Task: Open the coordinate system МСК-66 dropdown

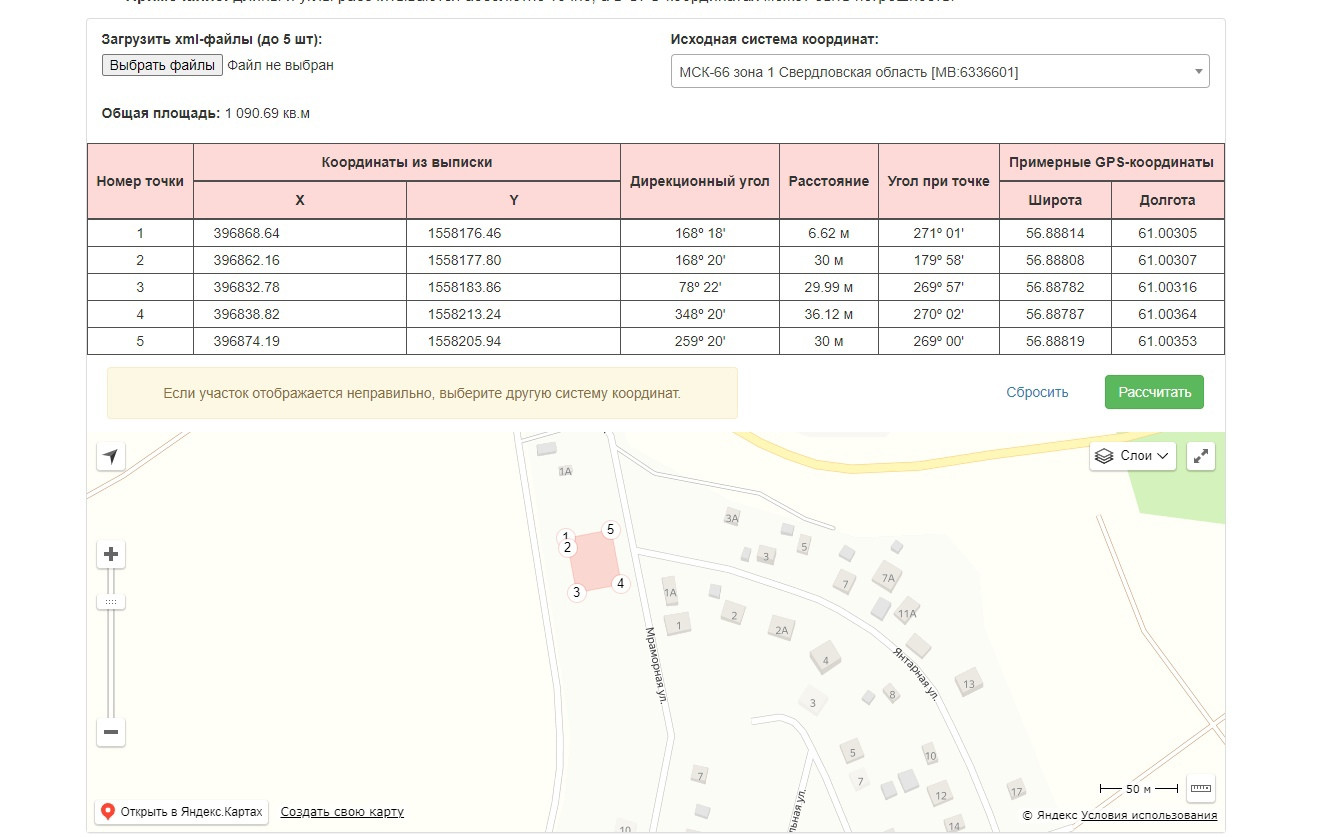Action: pos(939,72)
